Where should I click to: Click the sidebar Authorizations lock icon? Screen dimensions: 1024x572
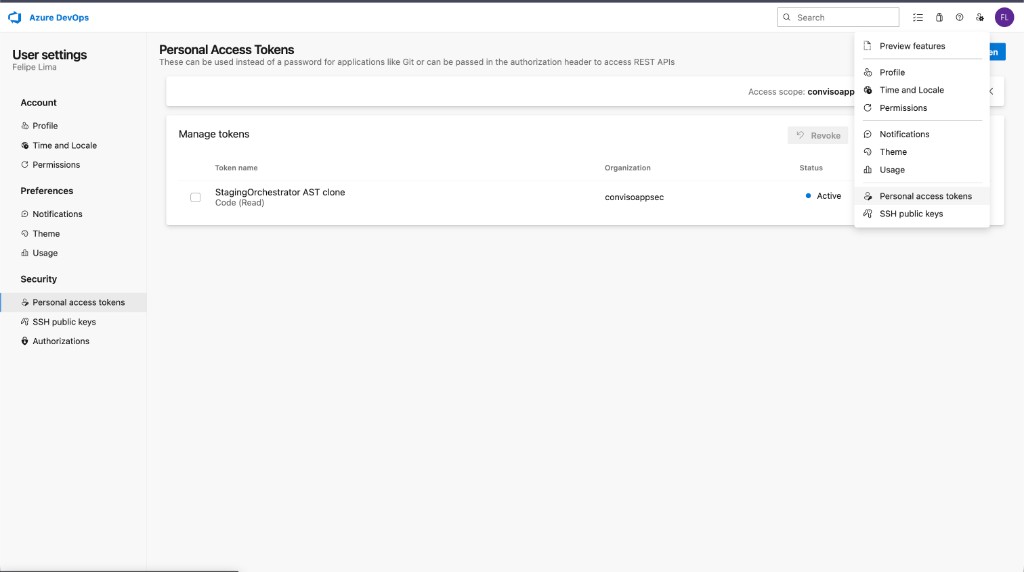click(25, 341)
